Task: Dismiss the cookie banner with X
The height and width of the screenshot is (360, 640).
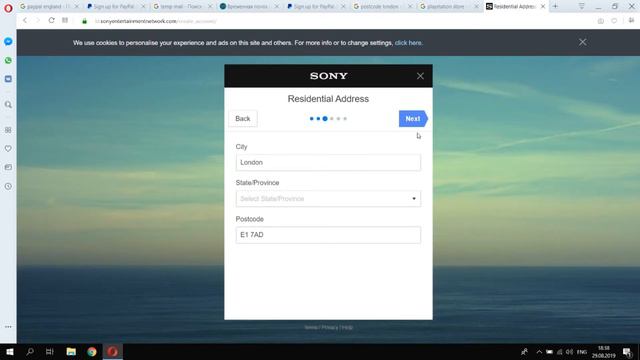Action: click(x=582, y=42)
